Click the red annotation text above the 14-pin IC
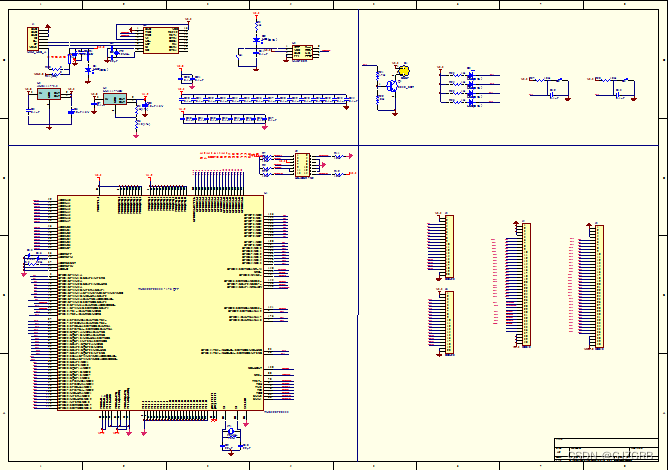 (x=230, y=155)
